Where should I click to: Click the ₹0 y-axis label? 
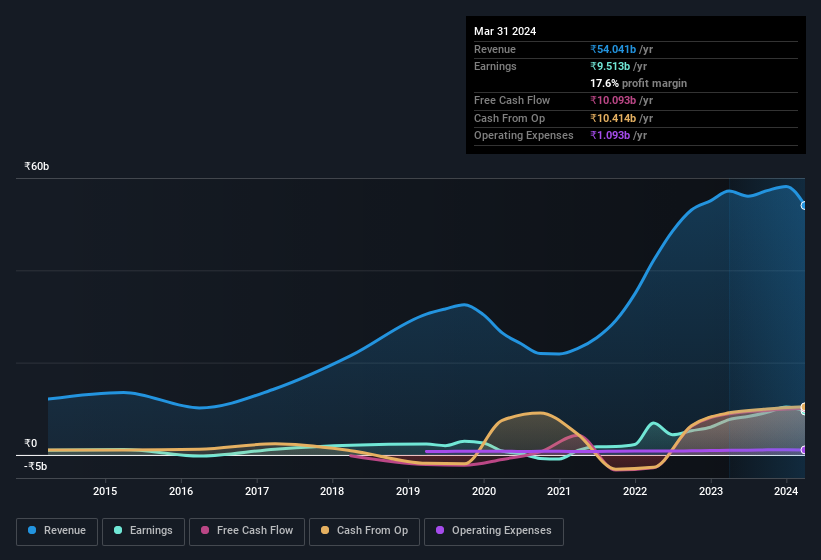[31, 443]
